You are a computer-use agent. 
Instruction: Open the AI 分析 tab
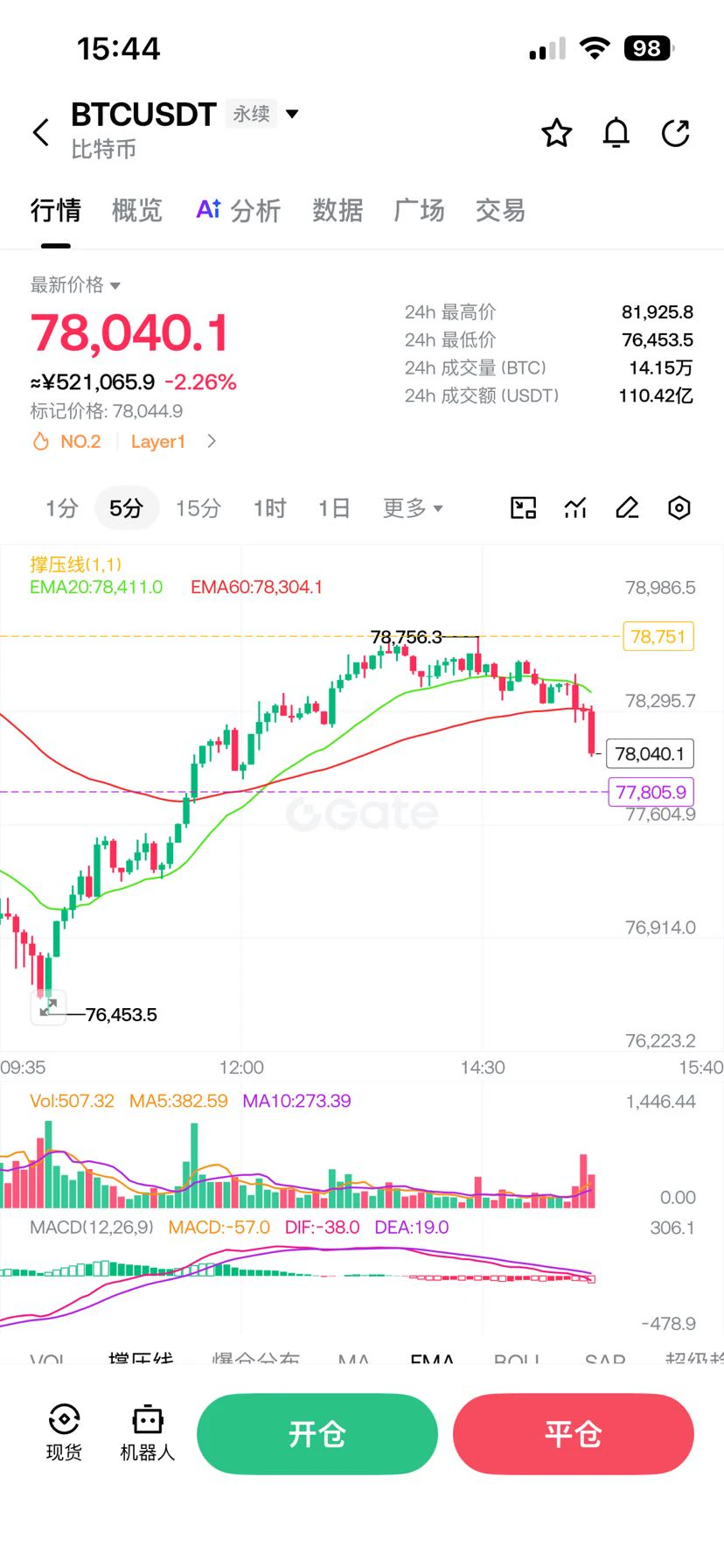[x=238, y=210]
